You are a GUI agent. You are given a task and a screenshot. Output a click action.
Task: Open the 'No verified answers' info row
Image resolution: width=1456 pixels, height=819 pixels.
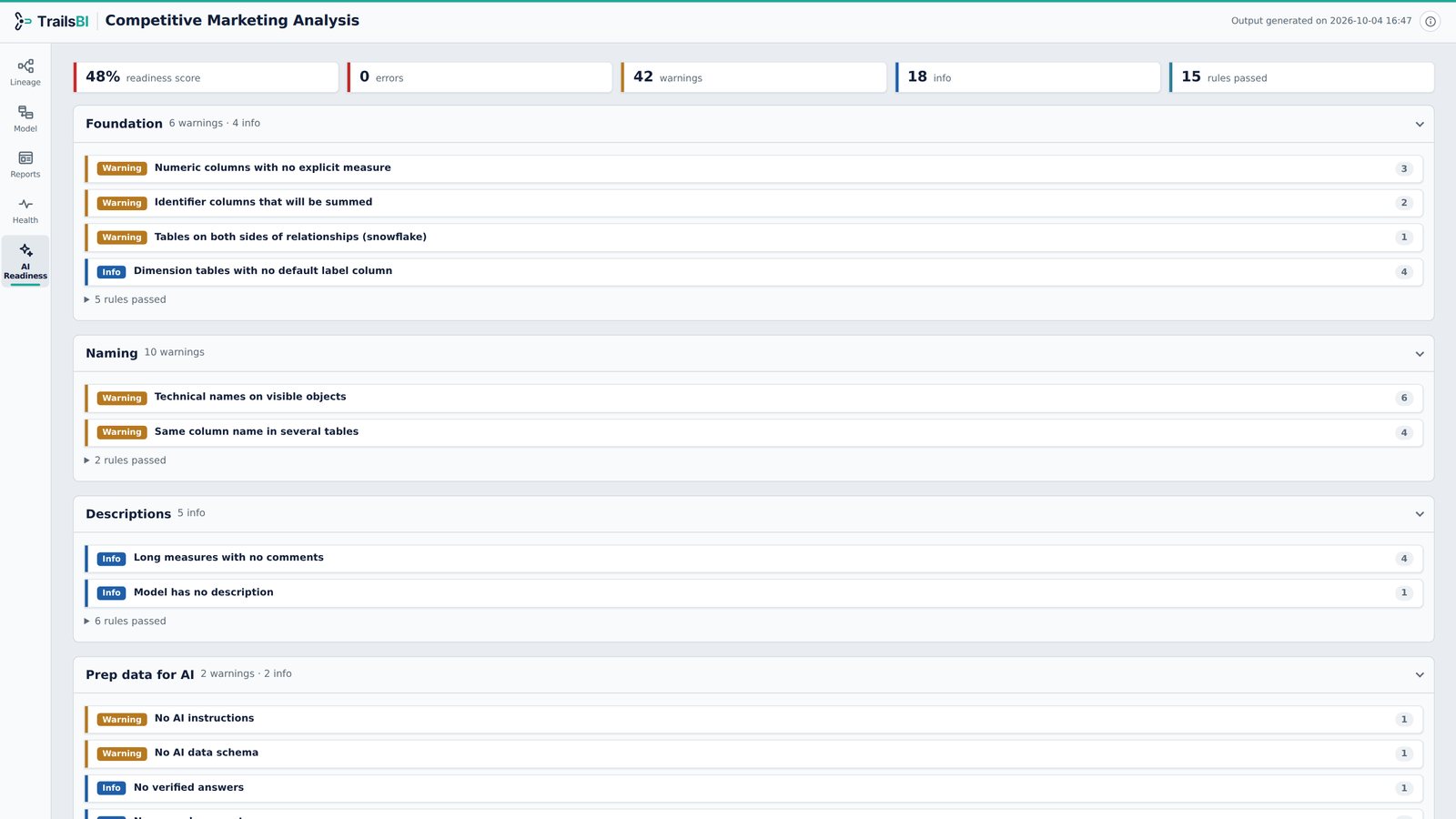pyautogui.click(x=753, y=788)
